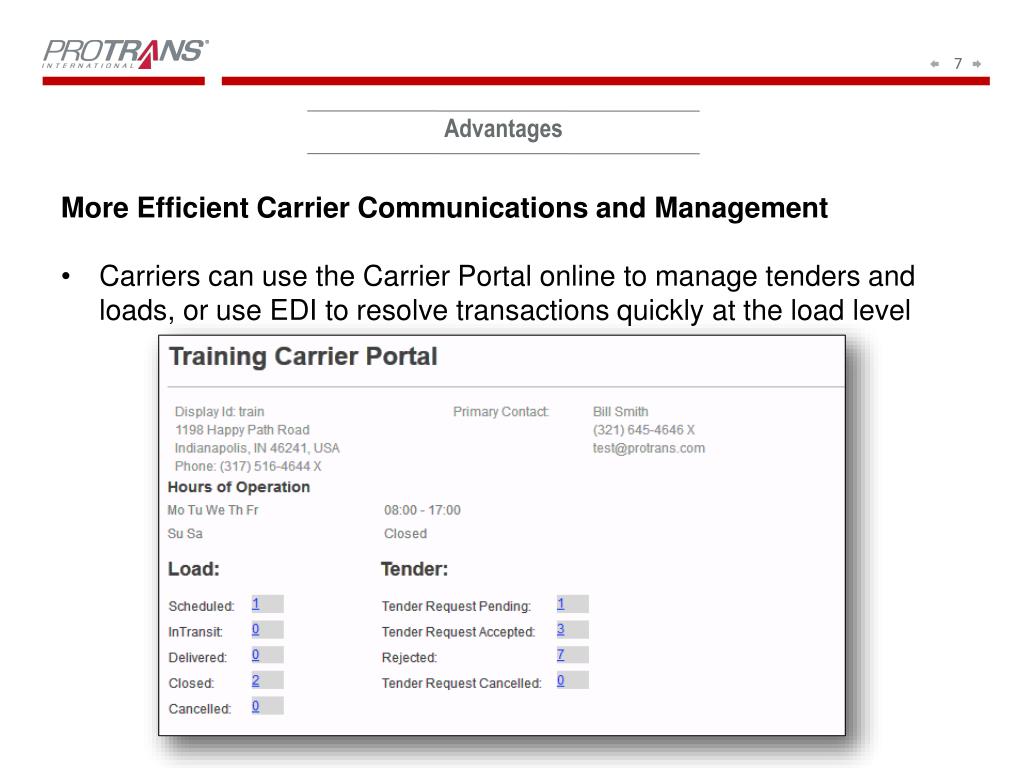The height and width of the screenshot is (768, 1024).
Task: Open Delivered loads count link
Action: tap(255, 655)
